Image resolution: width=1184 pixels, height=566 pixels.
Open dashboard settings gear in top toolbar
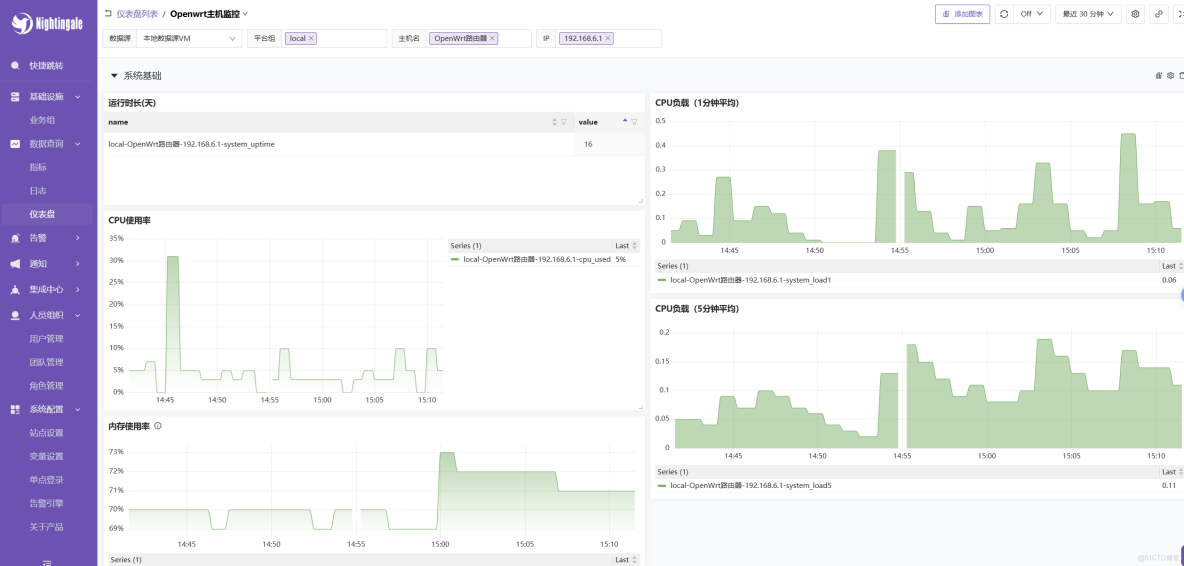tap(1135, 14)
